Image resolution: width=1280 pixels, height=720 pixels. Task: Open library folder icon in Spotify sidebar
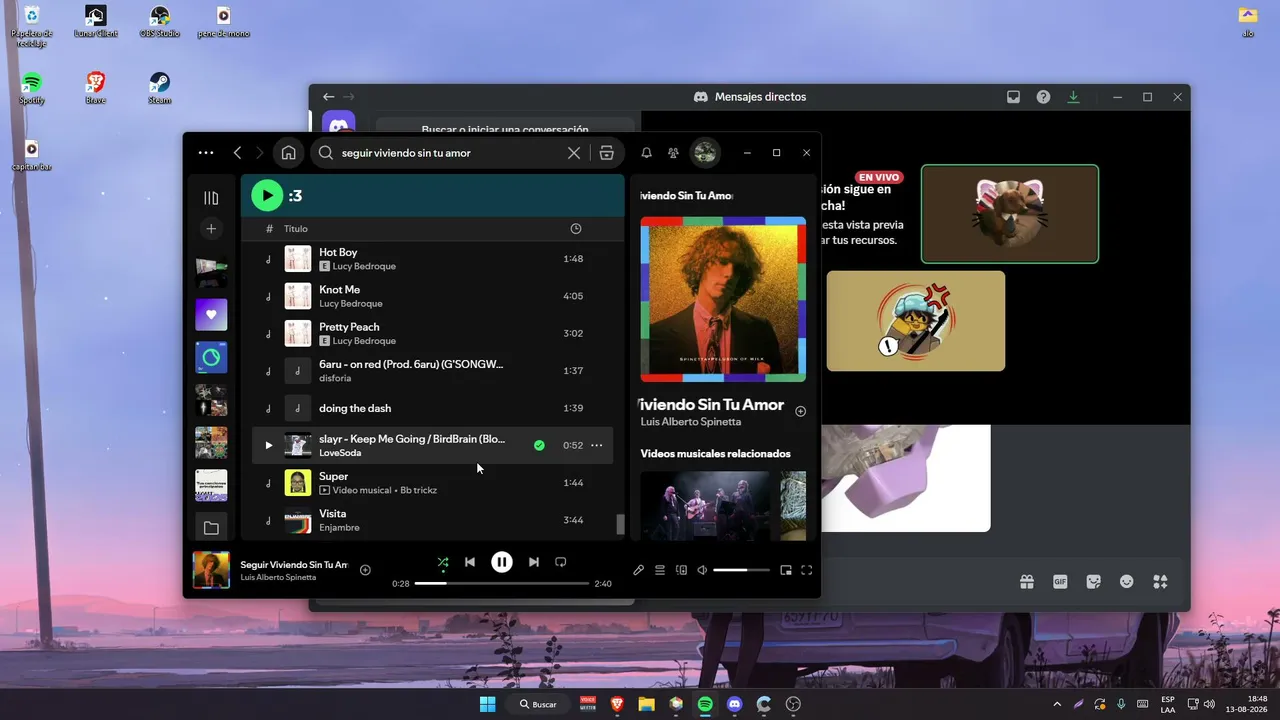point(211,528)
